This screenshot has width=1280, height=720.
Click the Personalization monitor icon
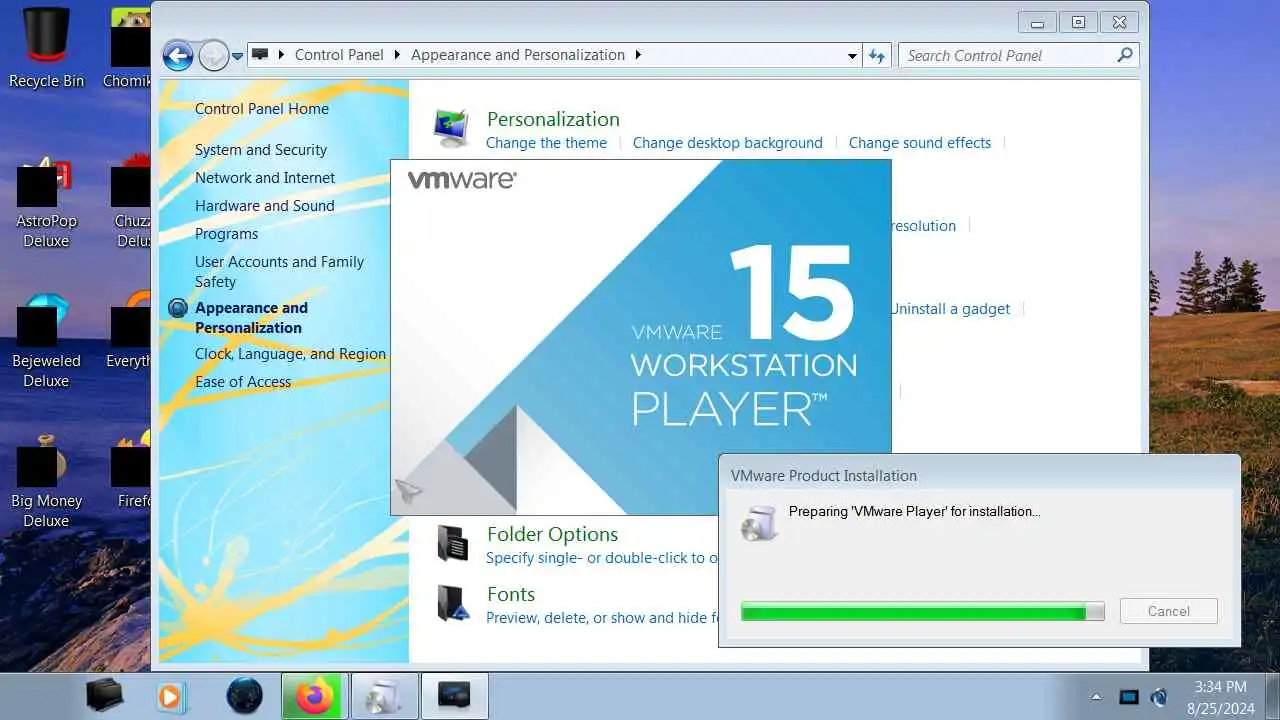pos(451,128)
